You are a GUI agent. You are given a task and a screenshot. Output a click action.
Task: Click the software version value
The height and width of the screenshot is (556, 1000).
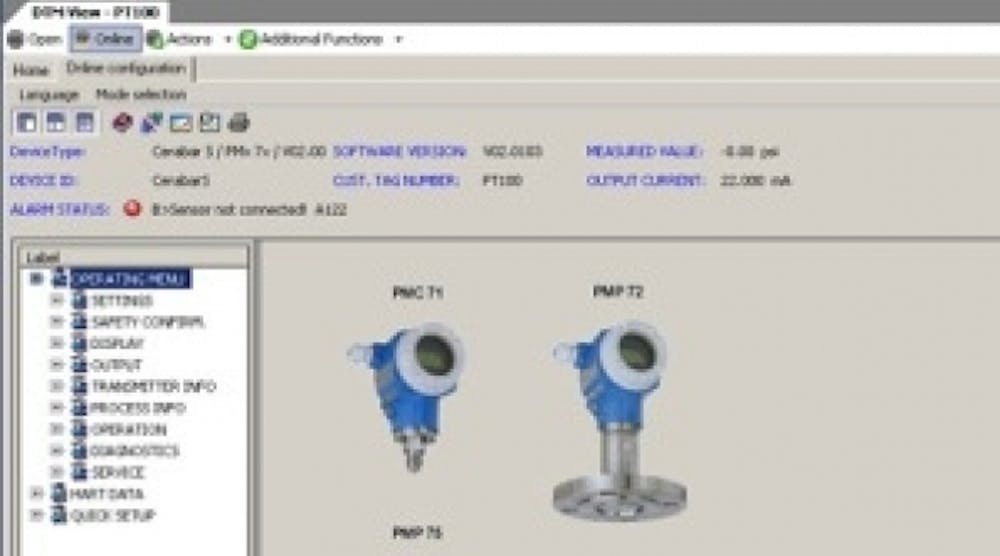(x=513, y=152)
